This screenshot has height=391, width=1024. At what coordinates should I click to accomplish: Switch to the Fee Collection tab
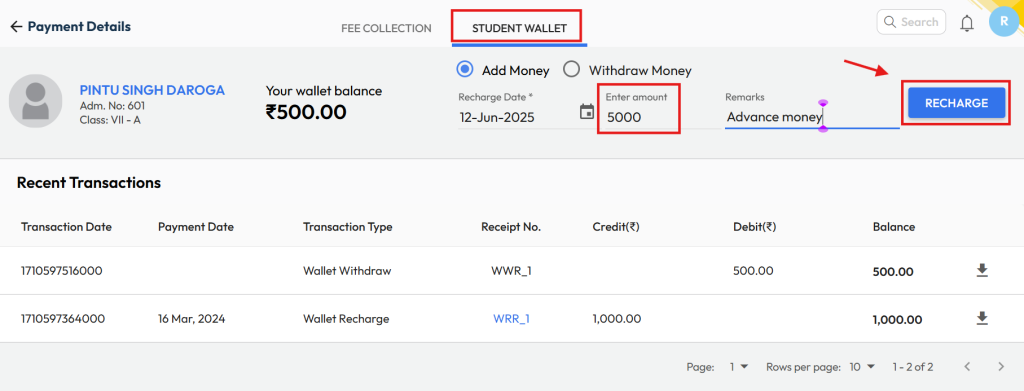(386, 28)
